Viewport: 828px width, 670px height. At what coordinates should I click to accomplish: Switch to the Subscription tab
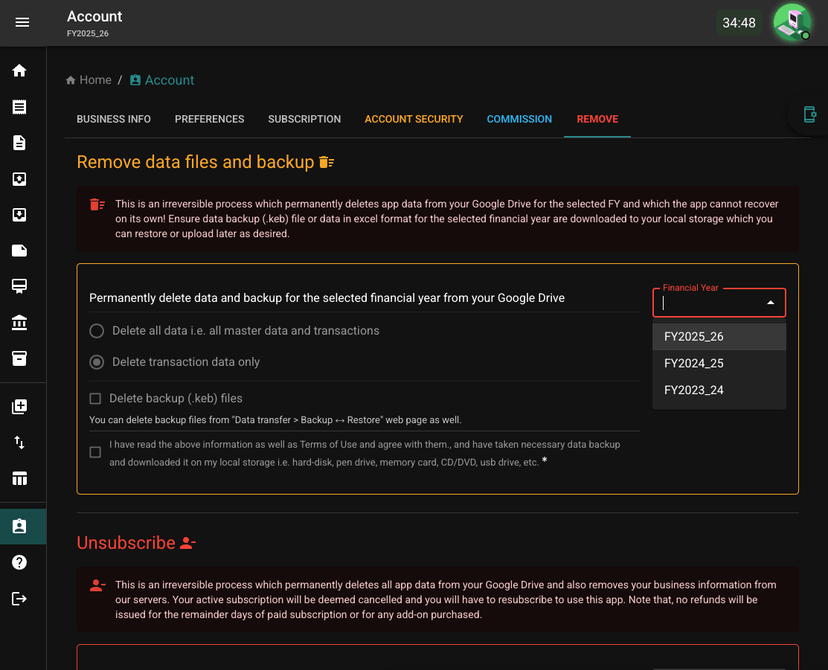[304, 119]
